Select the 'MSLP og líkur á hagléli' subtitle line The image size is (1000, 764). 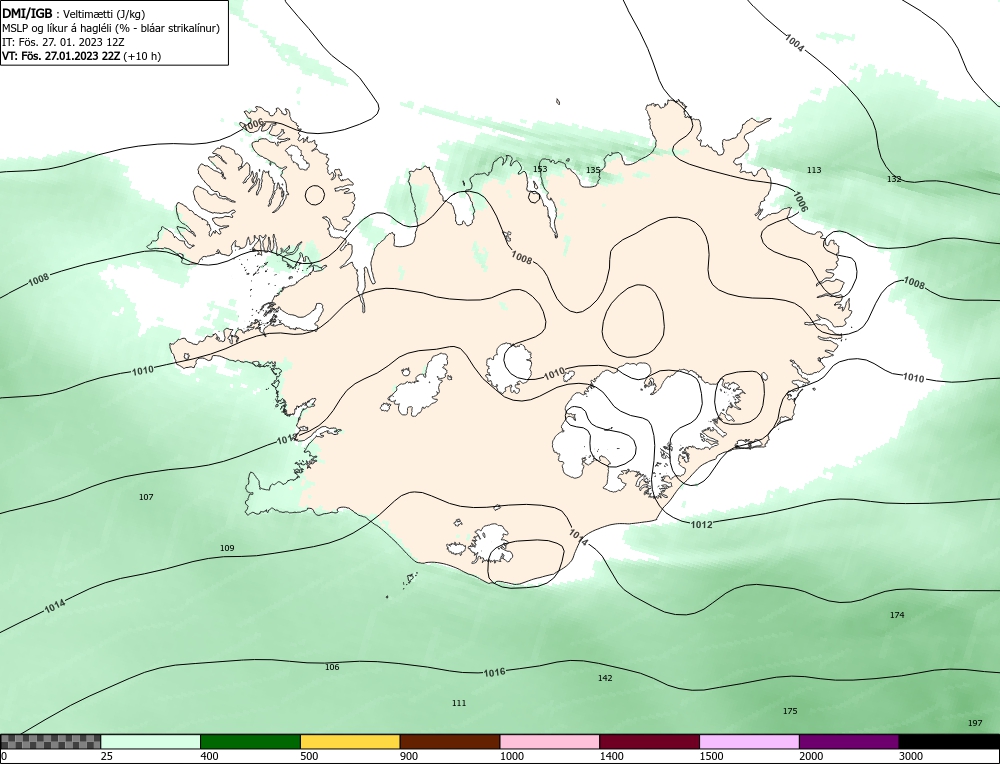pyautogui.click(x=111, y=28)
